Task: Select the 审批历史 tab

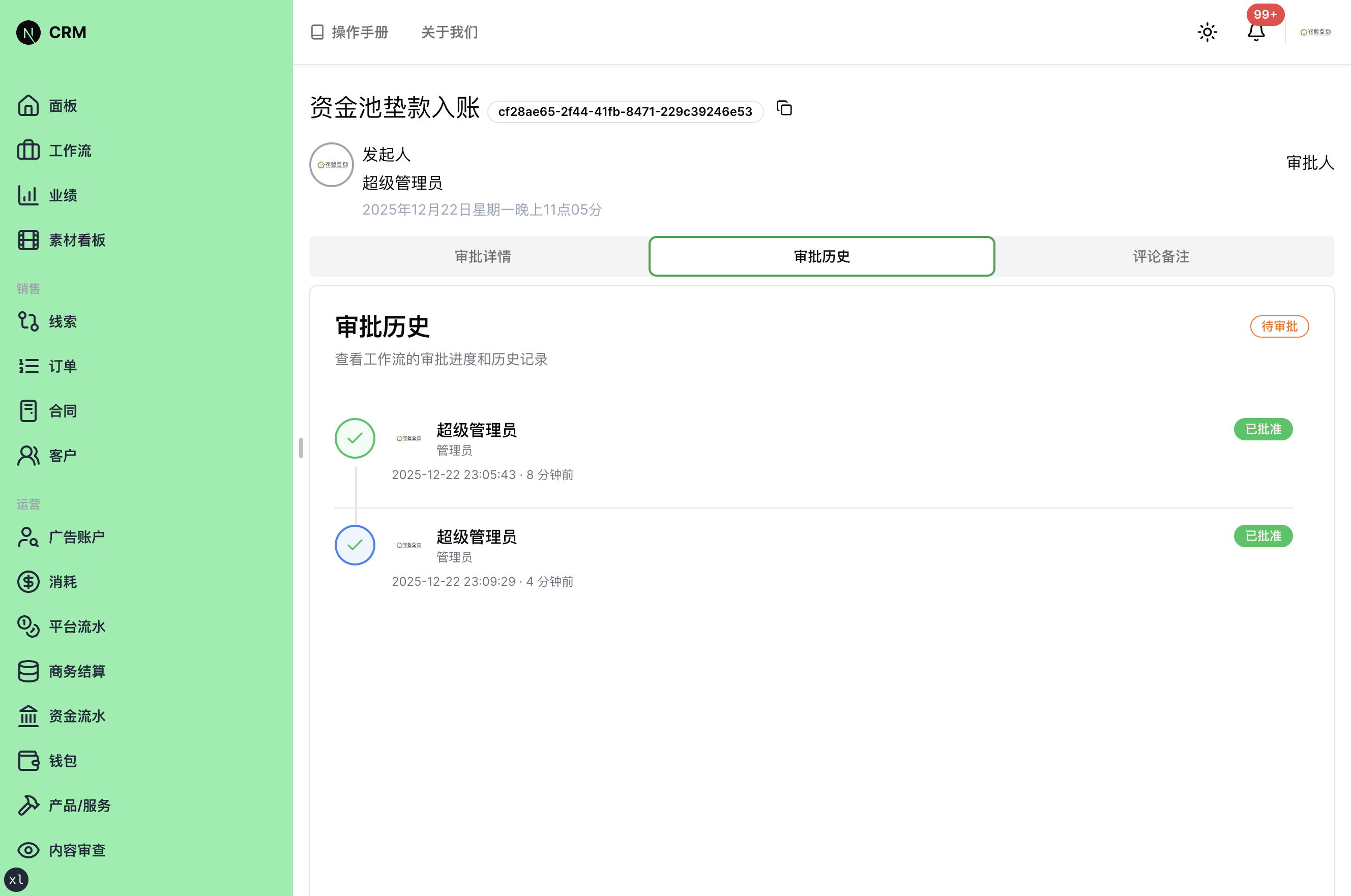Action: point(821,257)
